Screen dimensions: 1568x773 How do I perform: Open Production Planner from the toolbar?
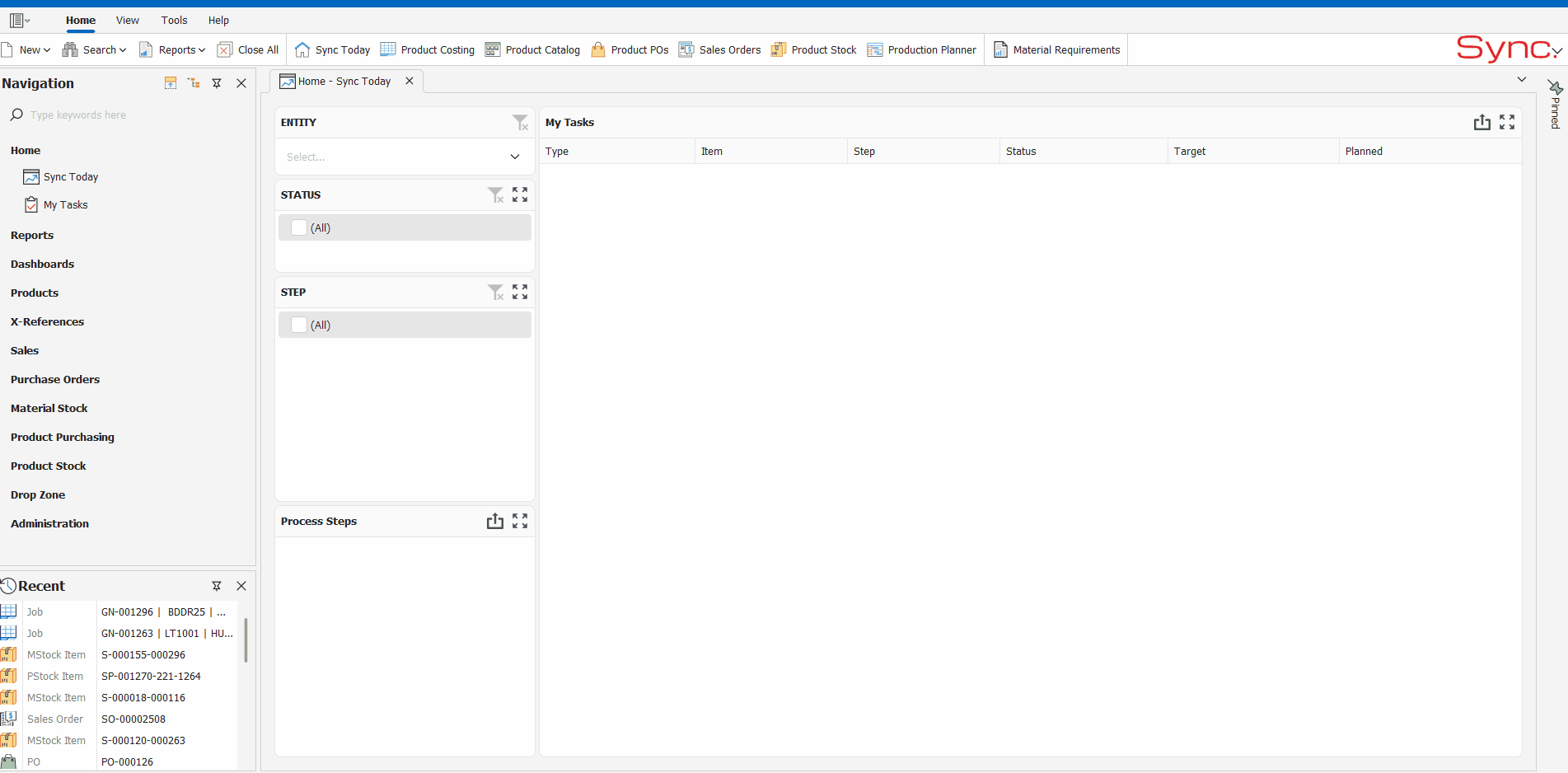[922, 50]
